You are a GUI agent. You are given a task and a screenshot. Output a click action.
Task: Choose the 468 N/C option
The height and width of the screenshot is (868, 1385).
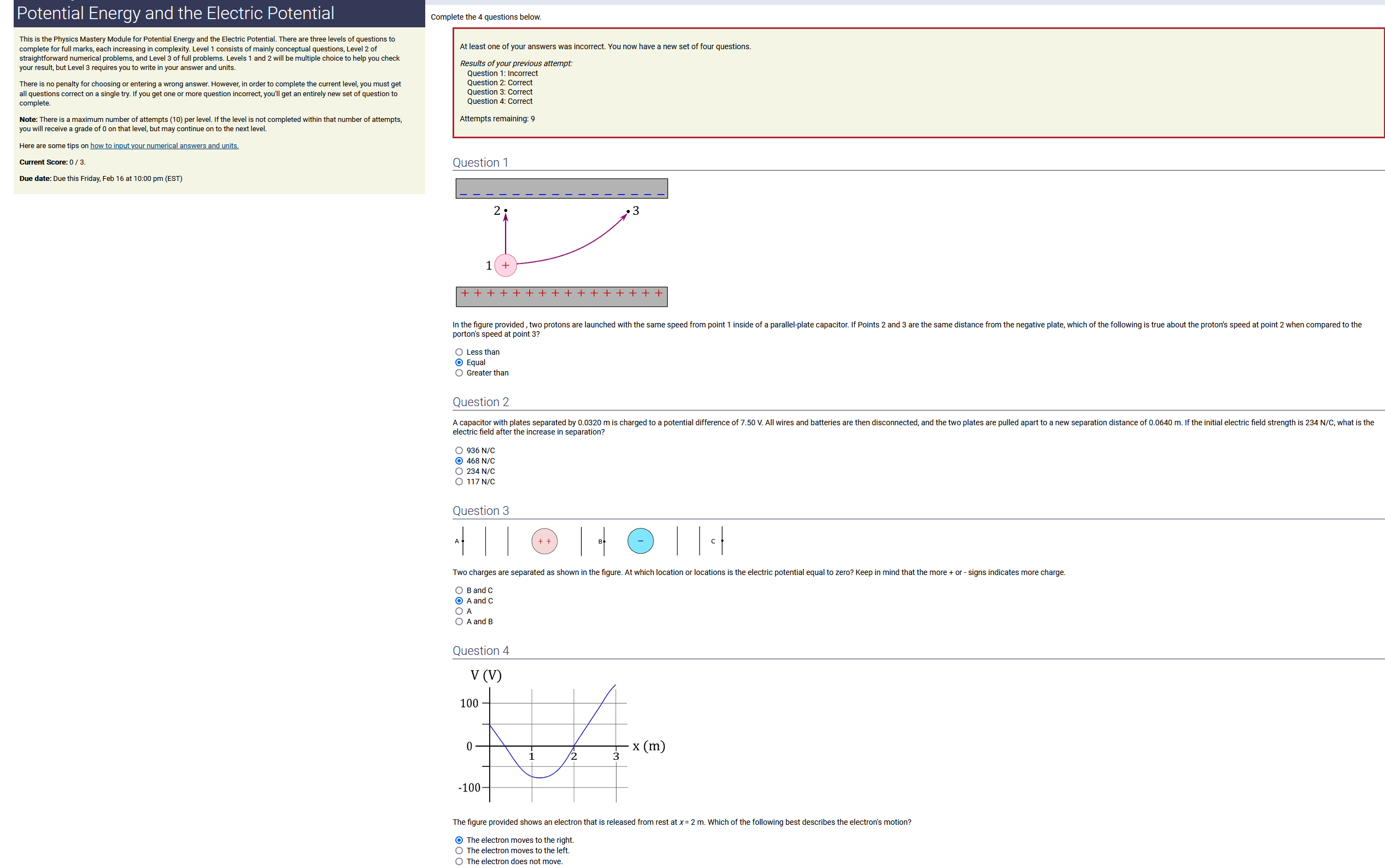(459, 461)
